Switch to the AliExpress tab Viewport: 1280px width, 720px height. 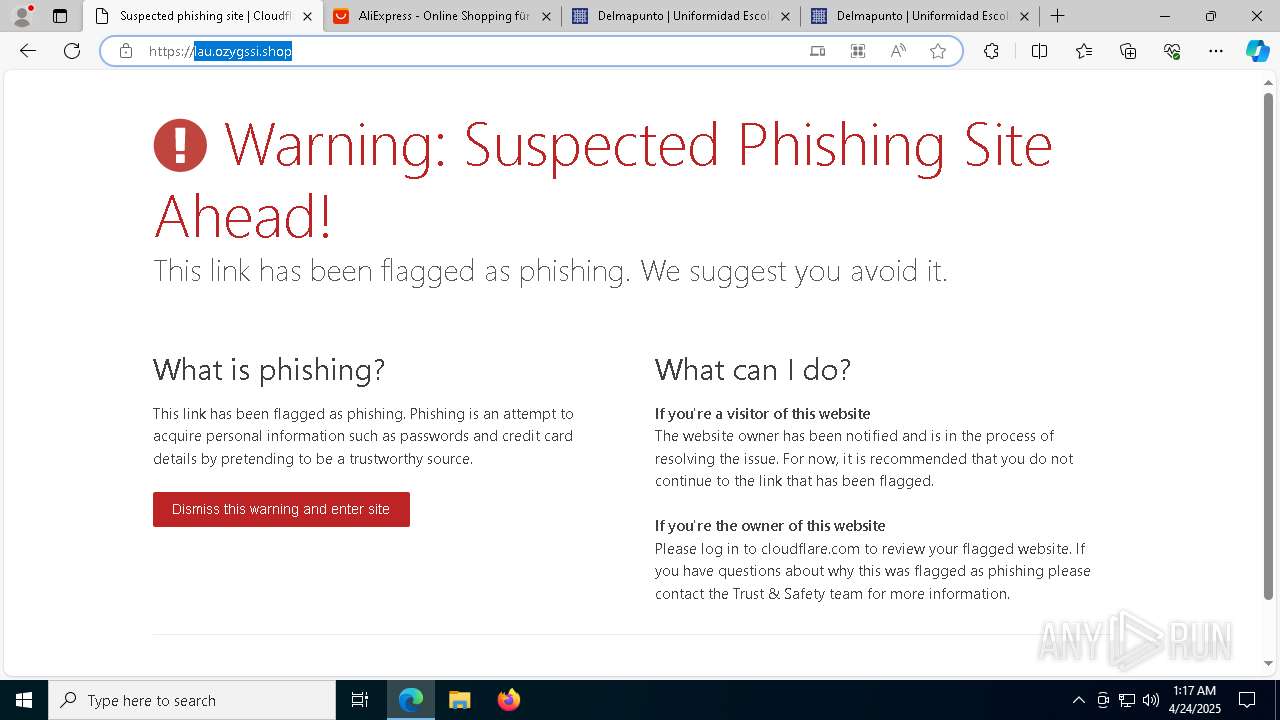tap(442, 16)
